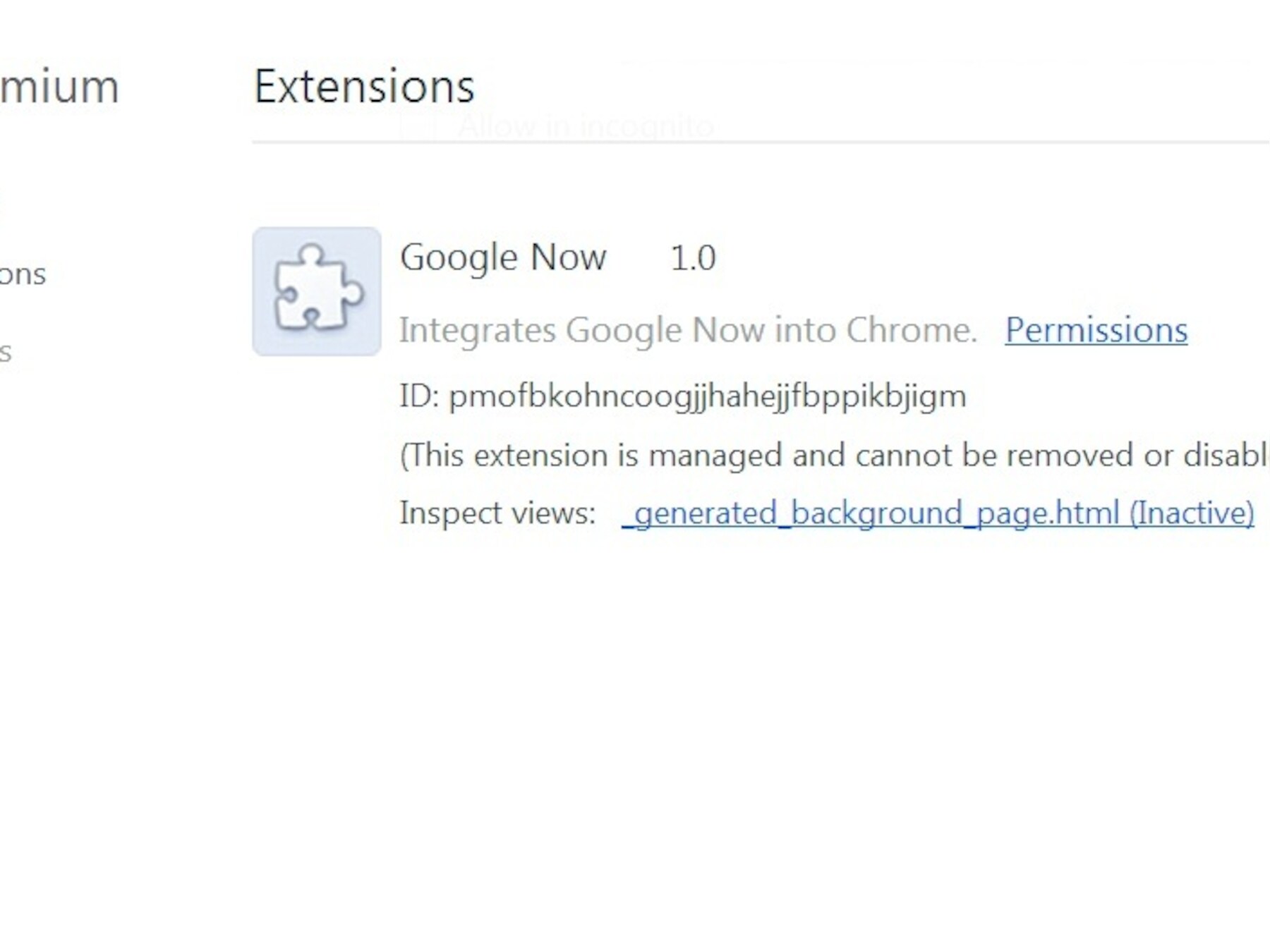Select the cut-off Extensions sidebar item

coord(23,274)
